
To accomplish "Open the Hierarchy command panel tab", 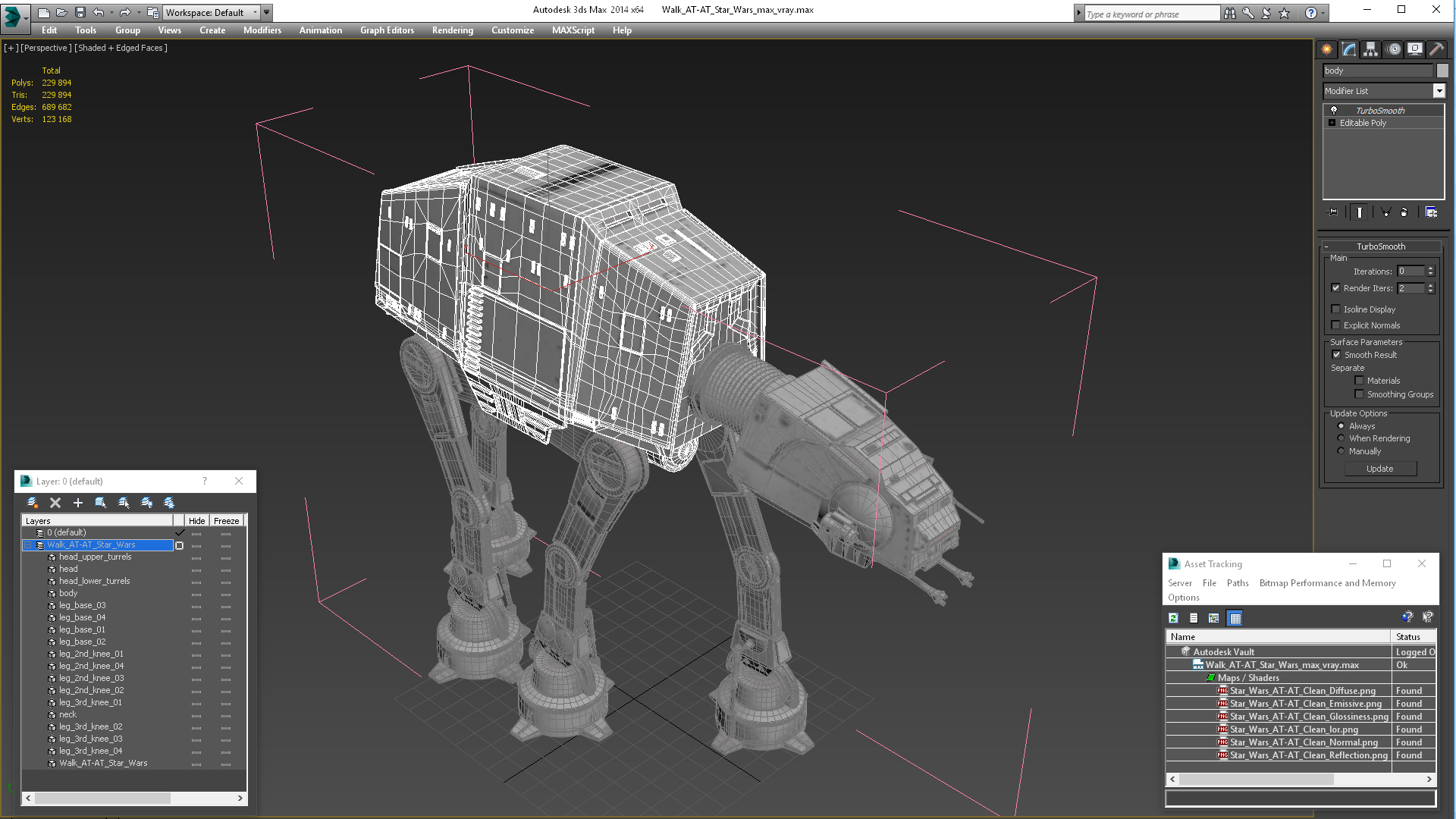I will [1371, 49].
